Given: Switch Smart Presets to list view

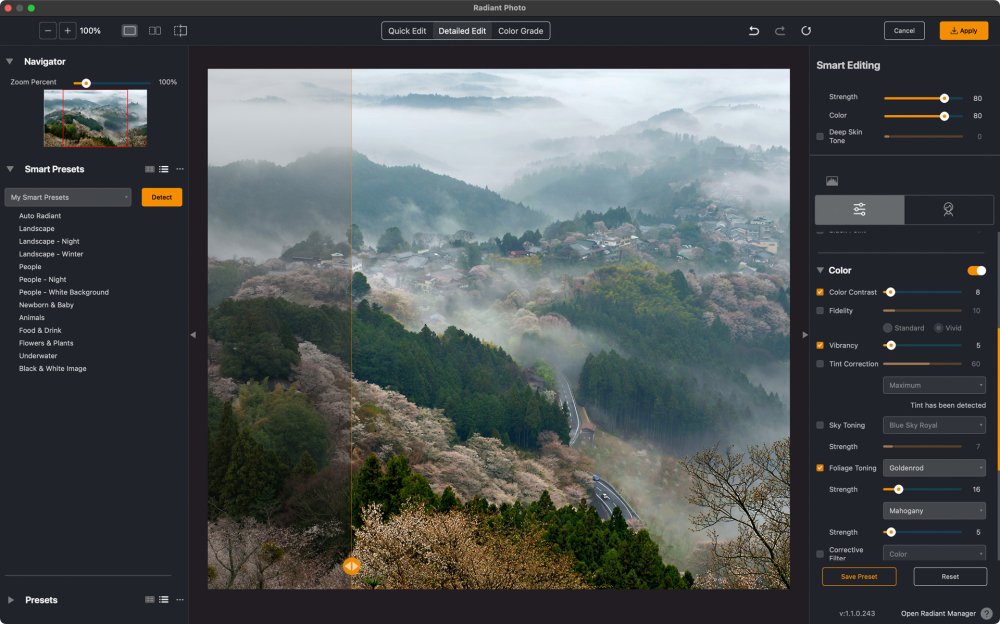Looking at the screenshot, I should (164, 169).
